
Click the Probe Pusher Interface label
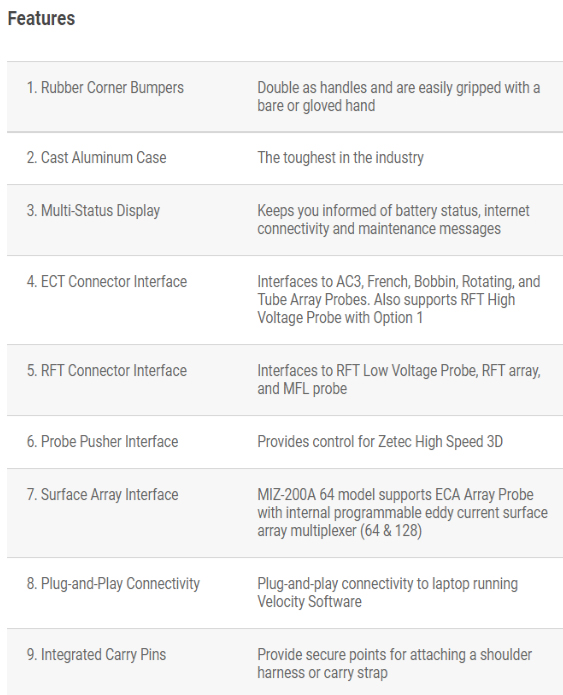[x=102, y=441]
